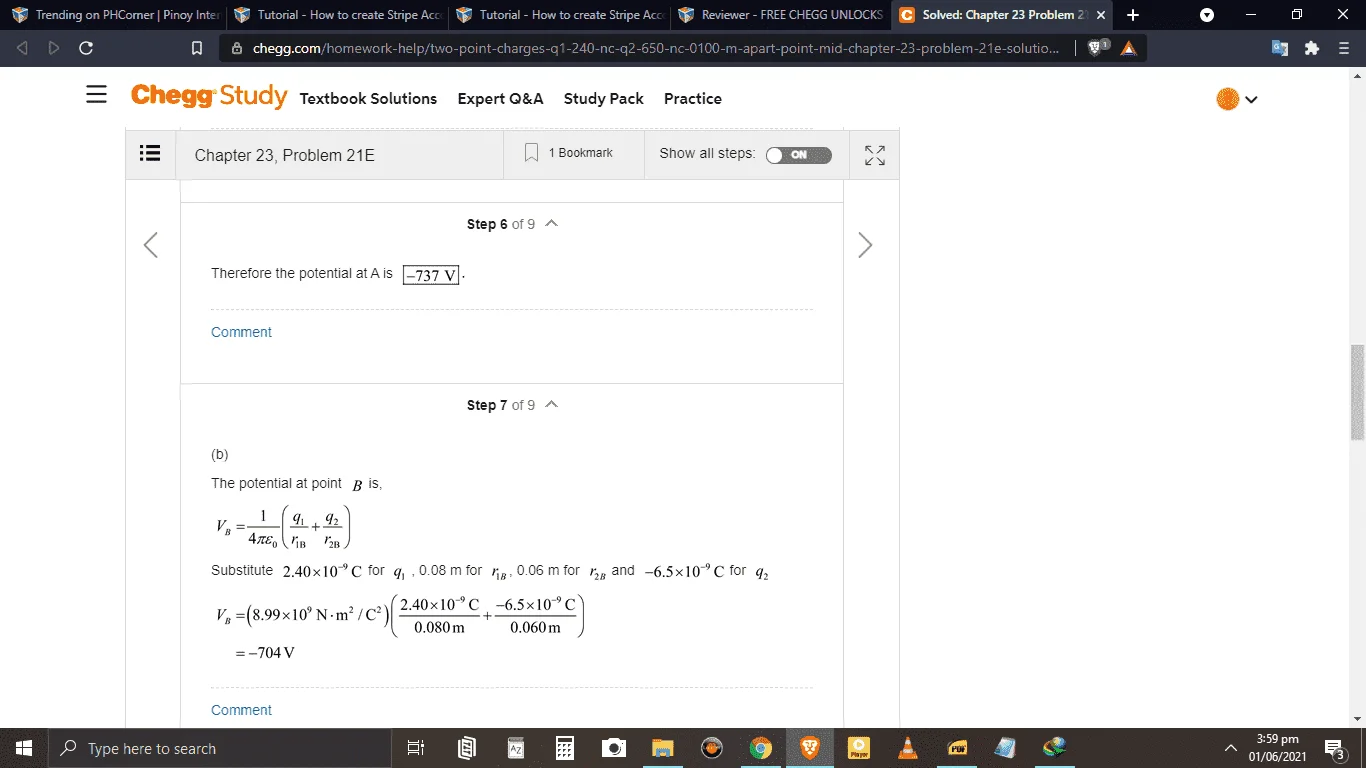The image size is (1366, 768).
Task: Close the Solved: Chapter 23 Problem tab
Action: tap(1101, 15)
